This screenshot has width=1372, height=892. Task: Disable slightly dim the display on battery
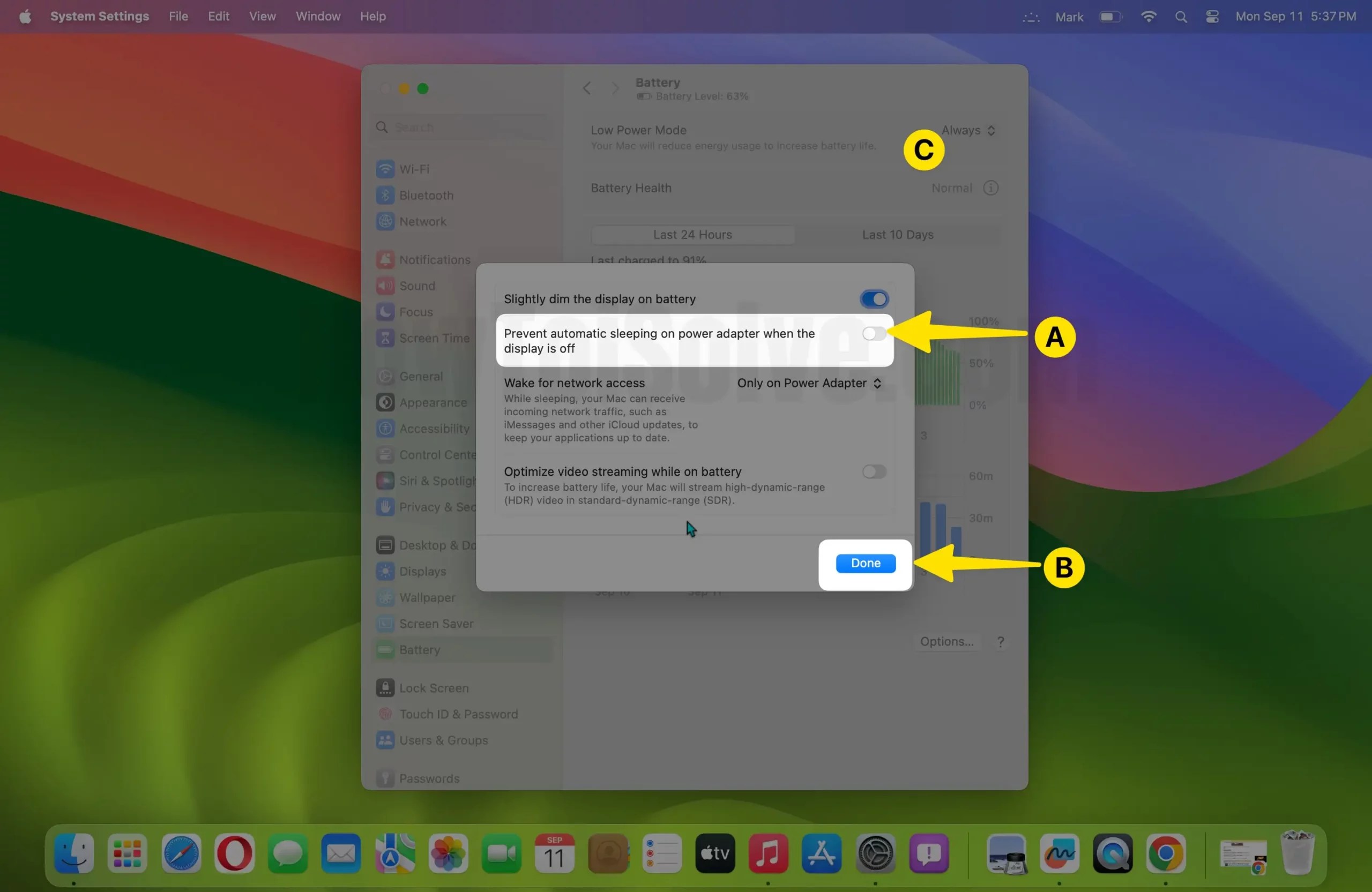click(x=874, y=298)
